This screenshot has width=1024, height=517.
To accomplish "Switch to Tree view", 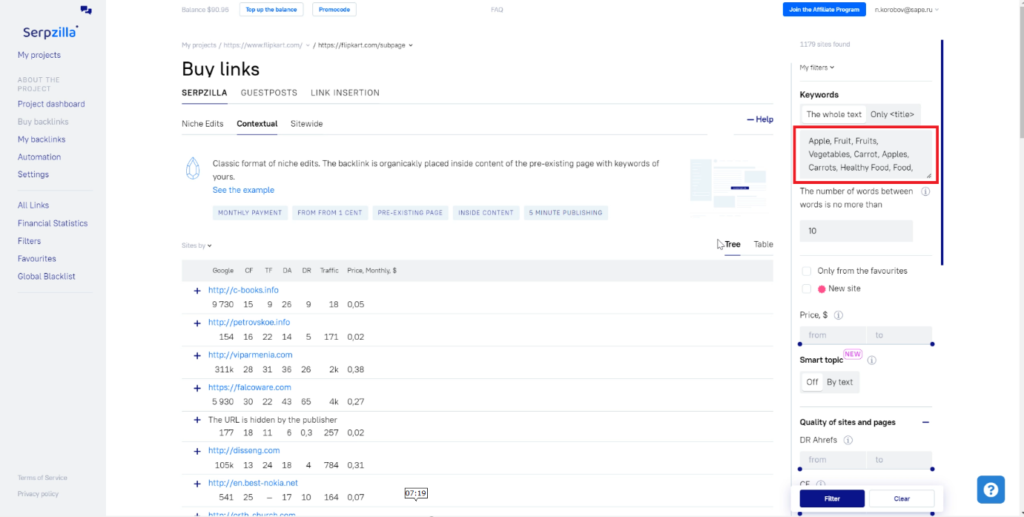I will tap(732, 245).
